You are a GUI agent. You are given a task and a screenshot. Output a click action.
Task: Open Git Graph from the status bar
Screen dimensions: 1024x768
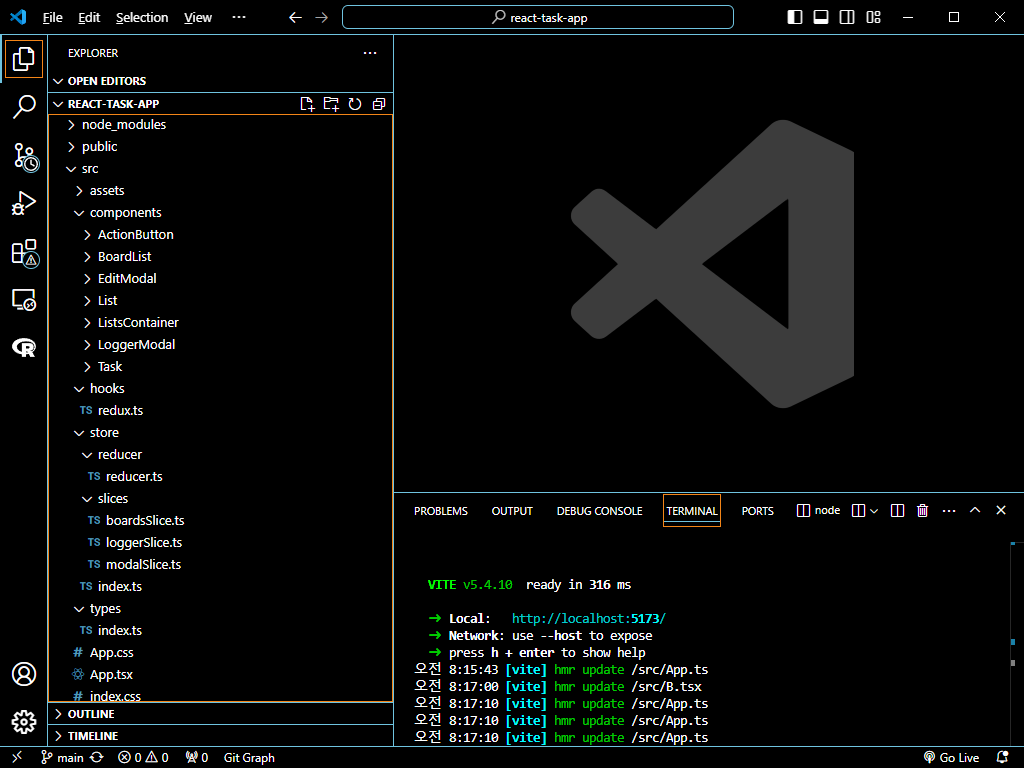249,758
